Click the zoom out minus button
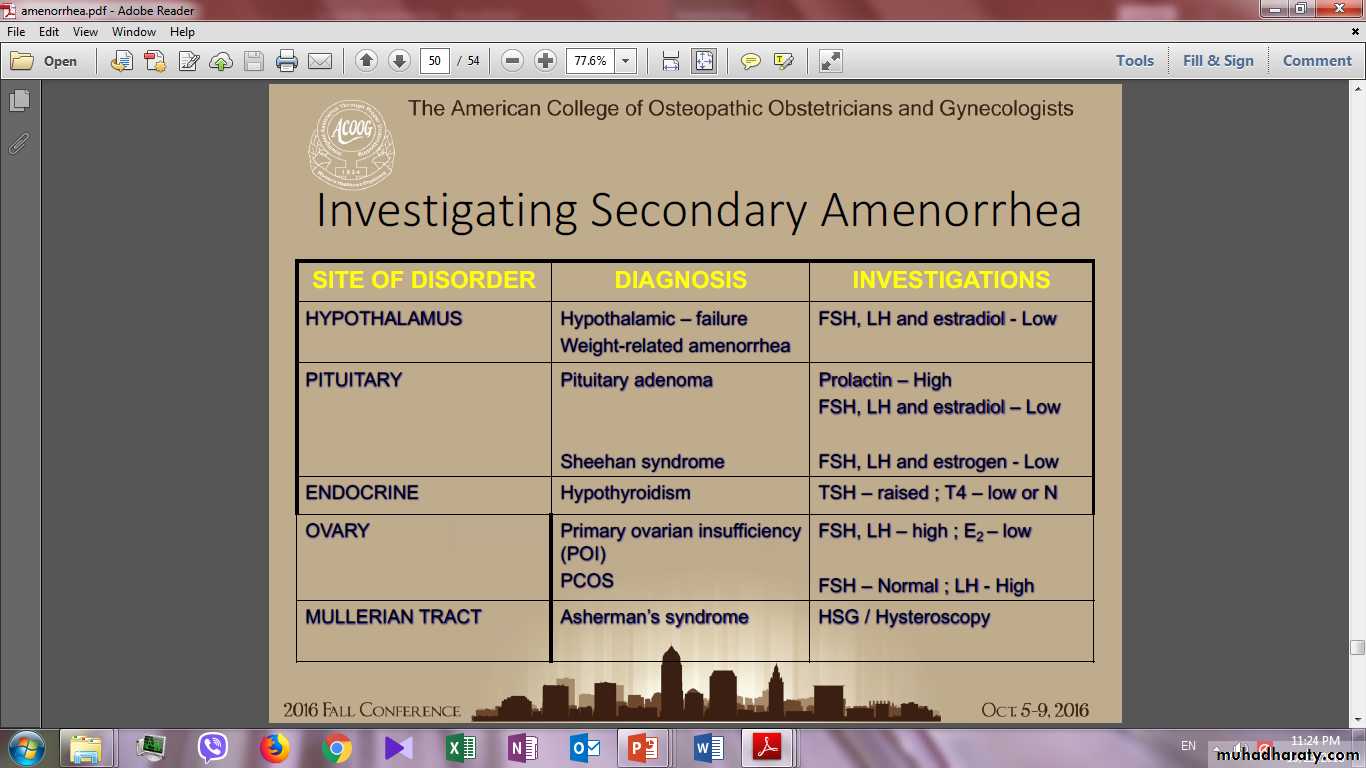This screenshot has height=768, width=1366. pos(512,61)
